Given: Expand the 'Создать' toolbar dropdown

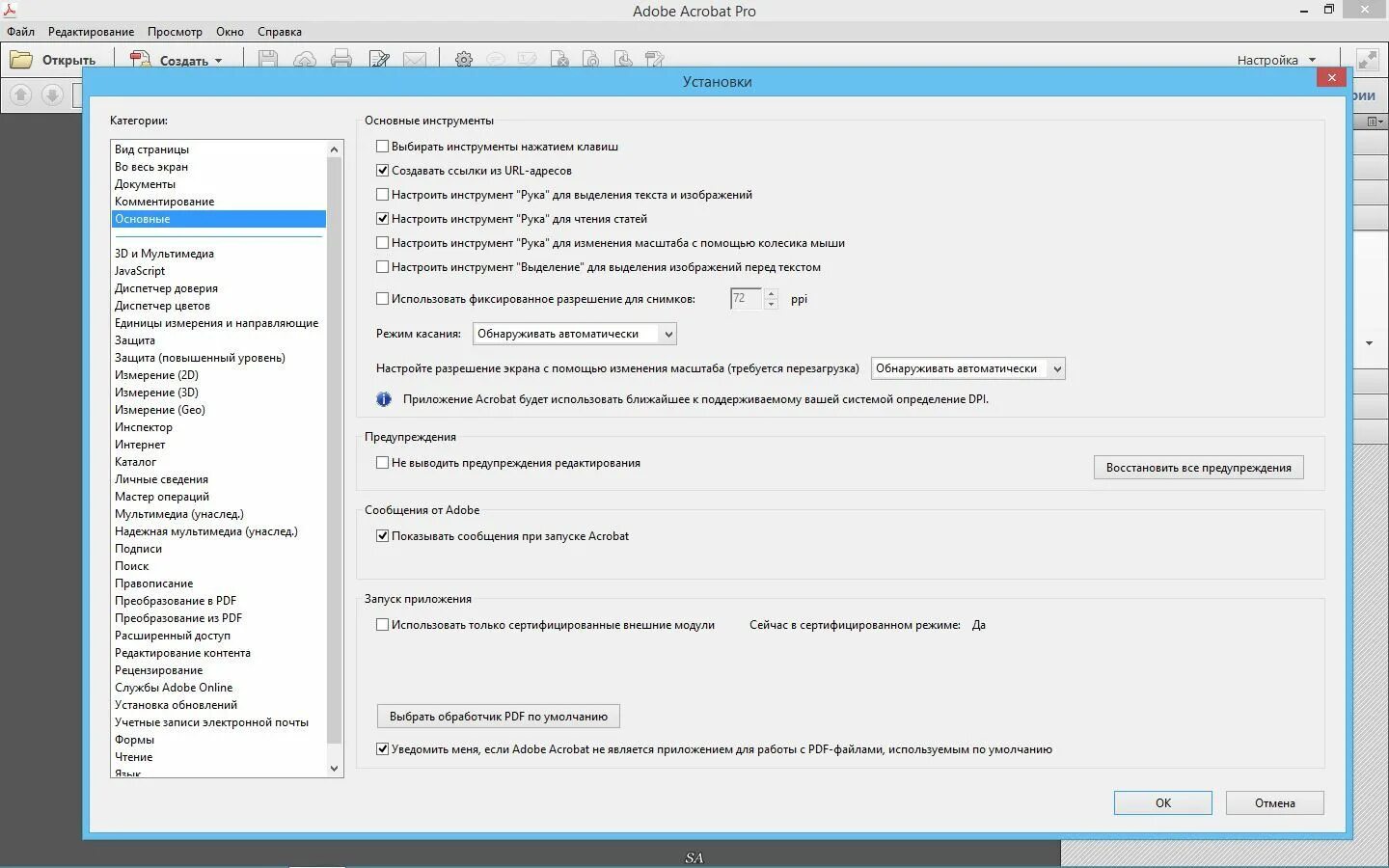Looking at the screenshot, I should pos(219,60).
